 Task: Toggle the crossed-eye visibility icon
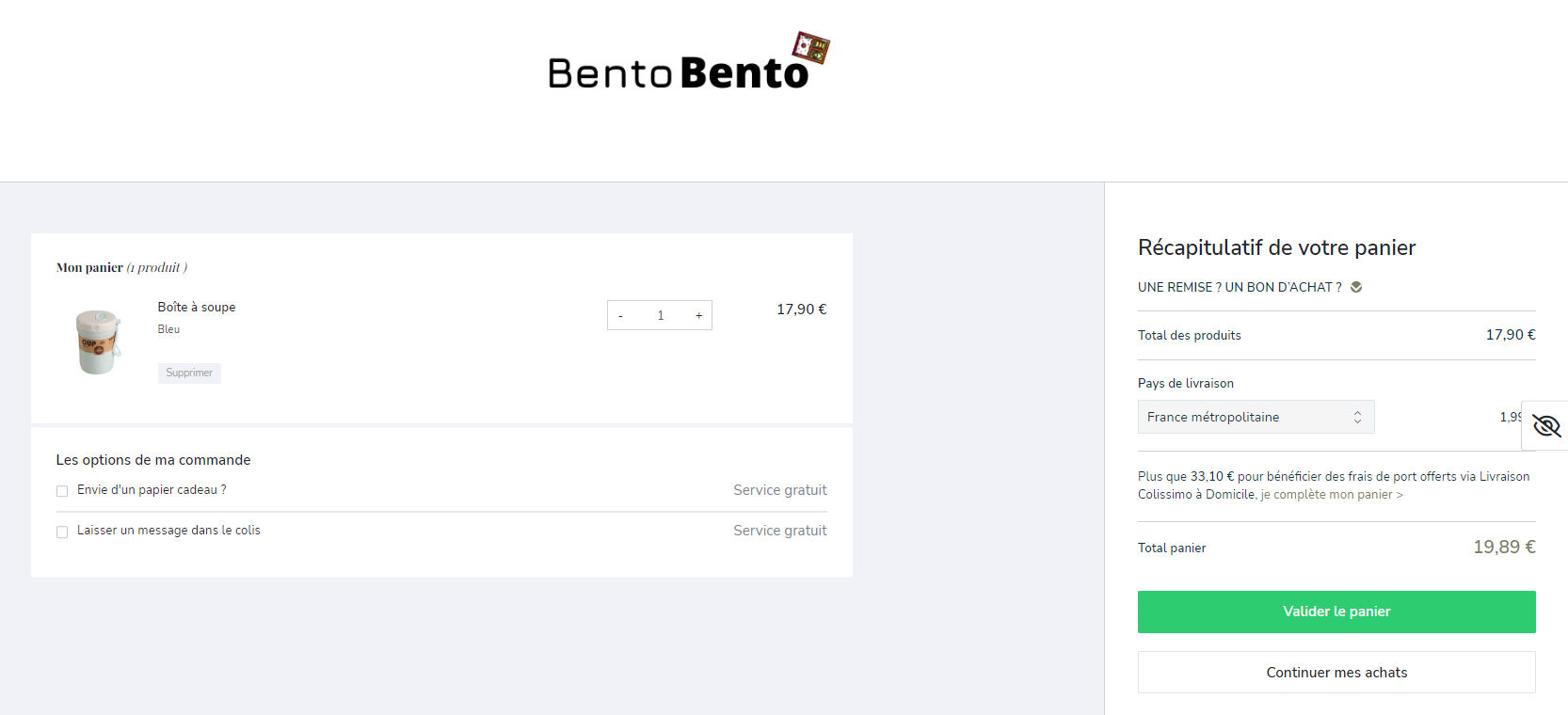click(1546, 425)
